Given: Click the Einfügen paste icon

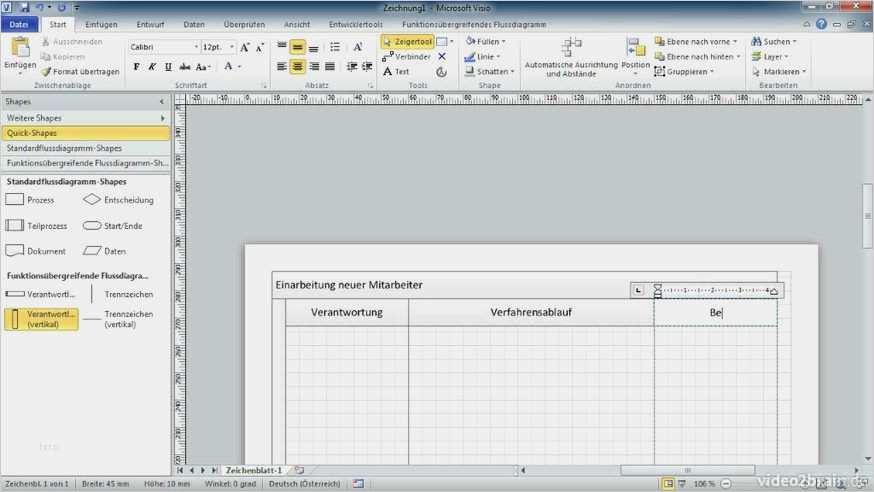Looking at the screenshot, I should click(x=20, y=48).
